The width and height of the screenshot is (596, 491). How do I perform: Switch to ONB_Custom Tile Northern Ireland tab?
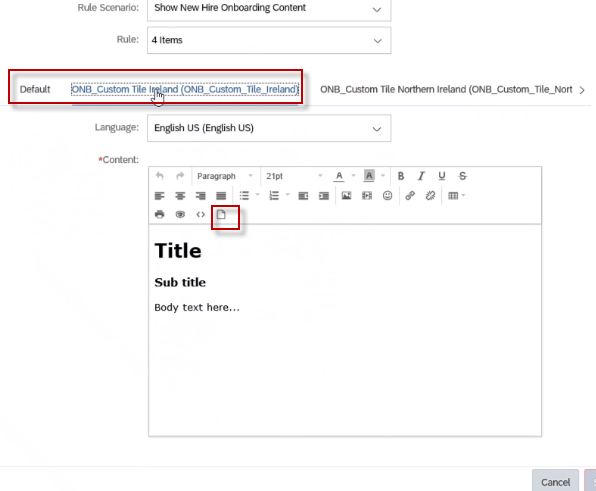pyautogui.click(x=446, y=90)
